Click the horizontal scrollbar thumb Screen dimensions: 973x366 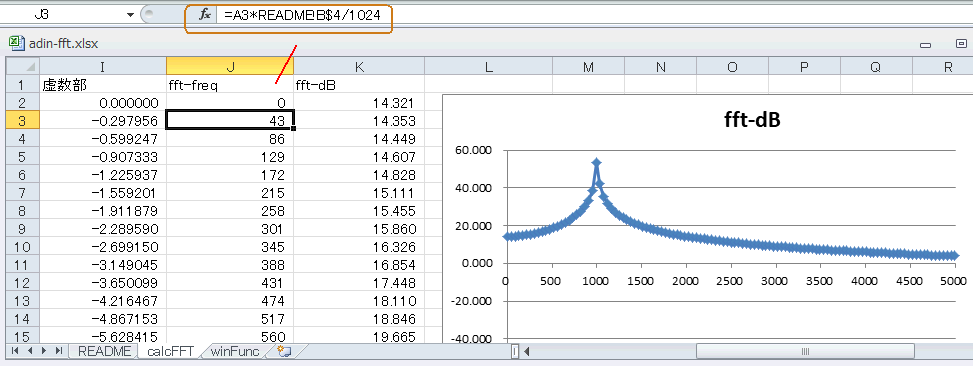[x=805, y=352]
